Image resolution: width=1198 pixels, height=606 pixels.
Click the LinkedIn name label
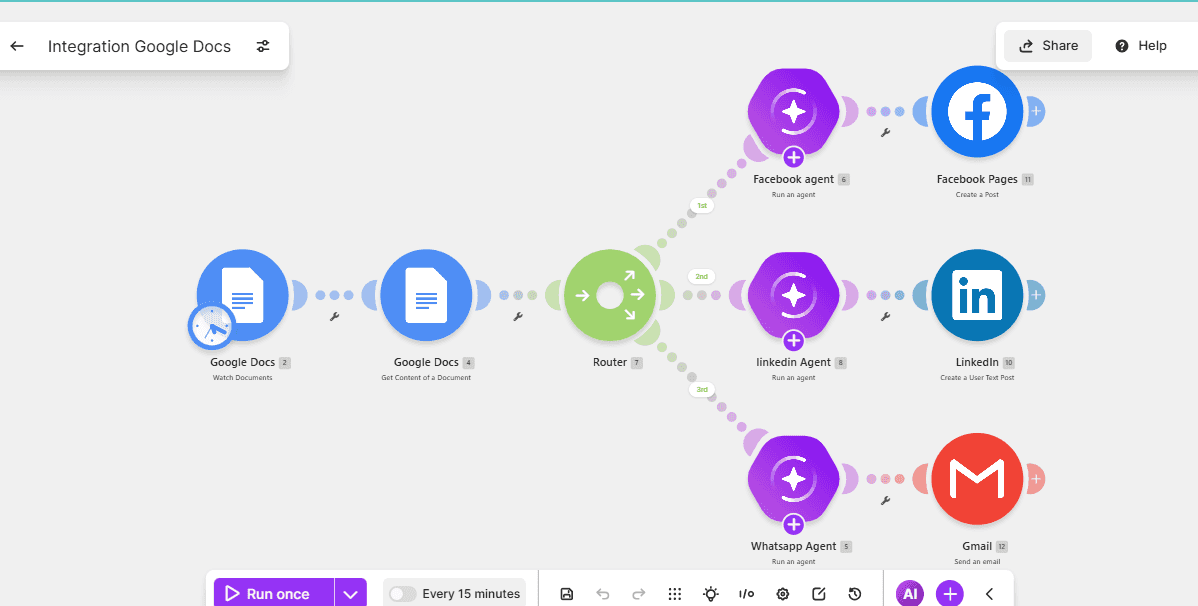coord(977,362)
